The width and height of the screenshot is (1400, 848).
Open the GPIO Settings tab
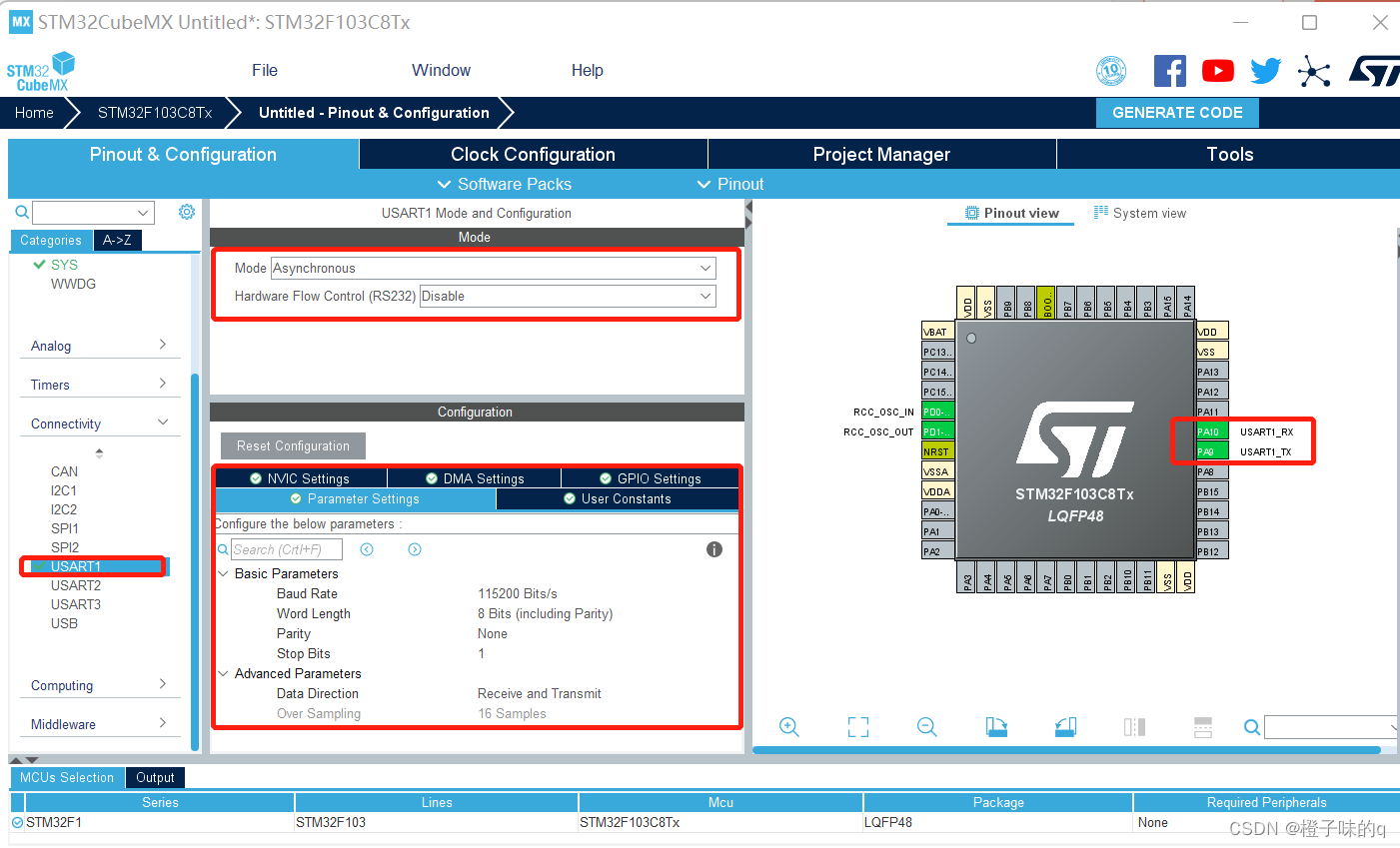coord(650,478)
